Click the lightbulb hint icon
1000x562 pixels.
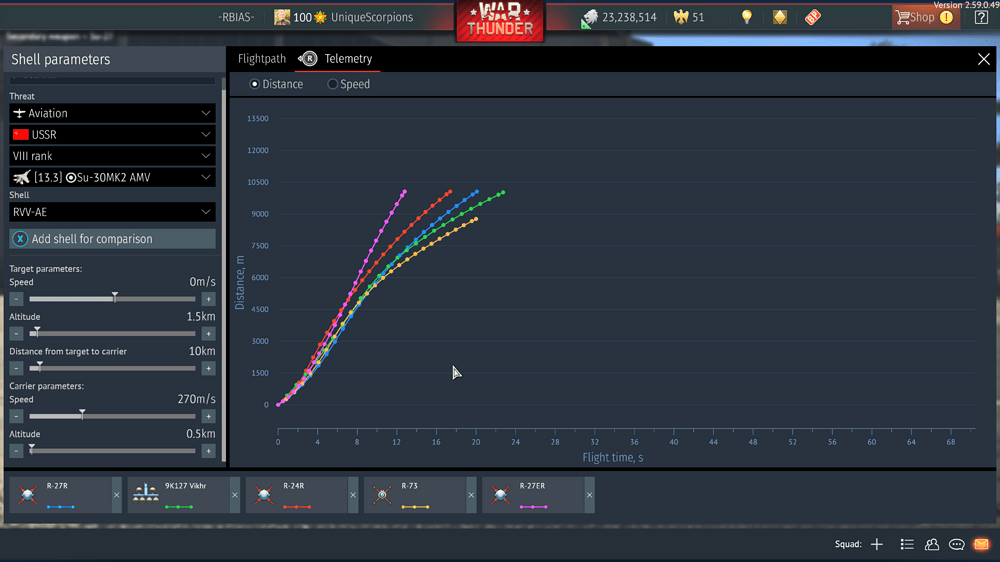point(746,17)
